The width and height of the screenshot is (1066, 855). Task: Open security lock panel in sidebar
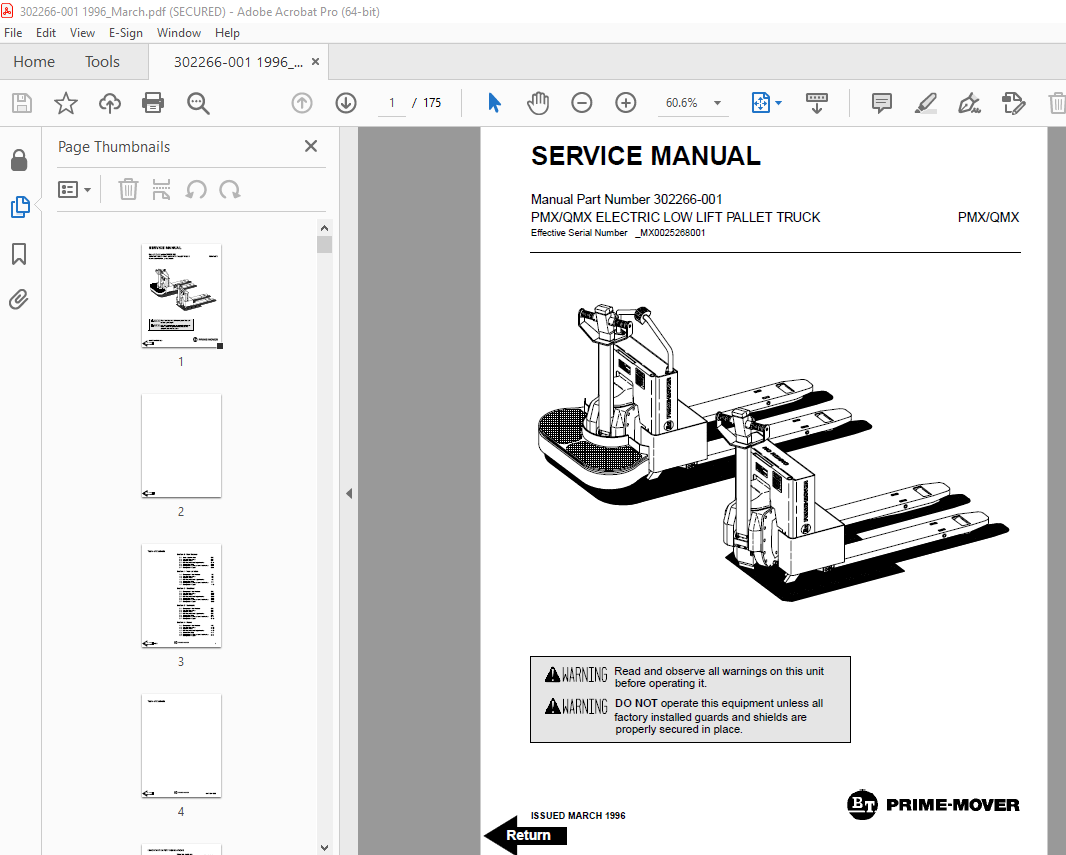tap(19, 160)
